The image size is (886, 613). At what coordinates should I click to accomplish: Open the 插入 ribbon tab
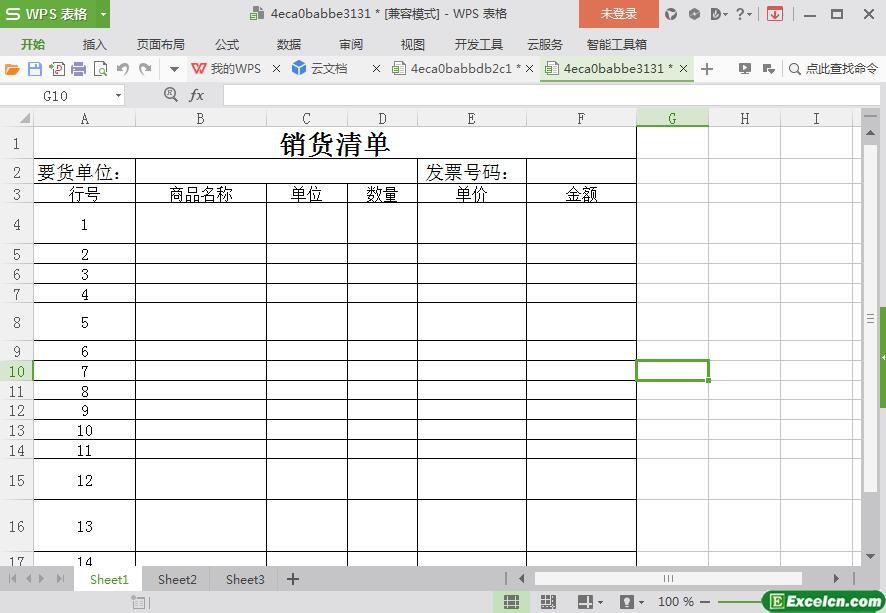coord(94,44)
